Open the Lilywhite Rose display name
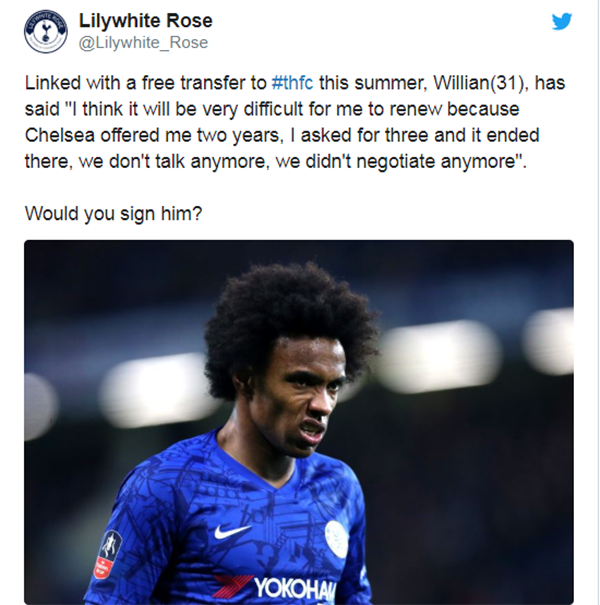Image resolution: width=600 pixels, height=605 pixels. coord(145,20)
